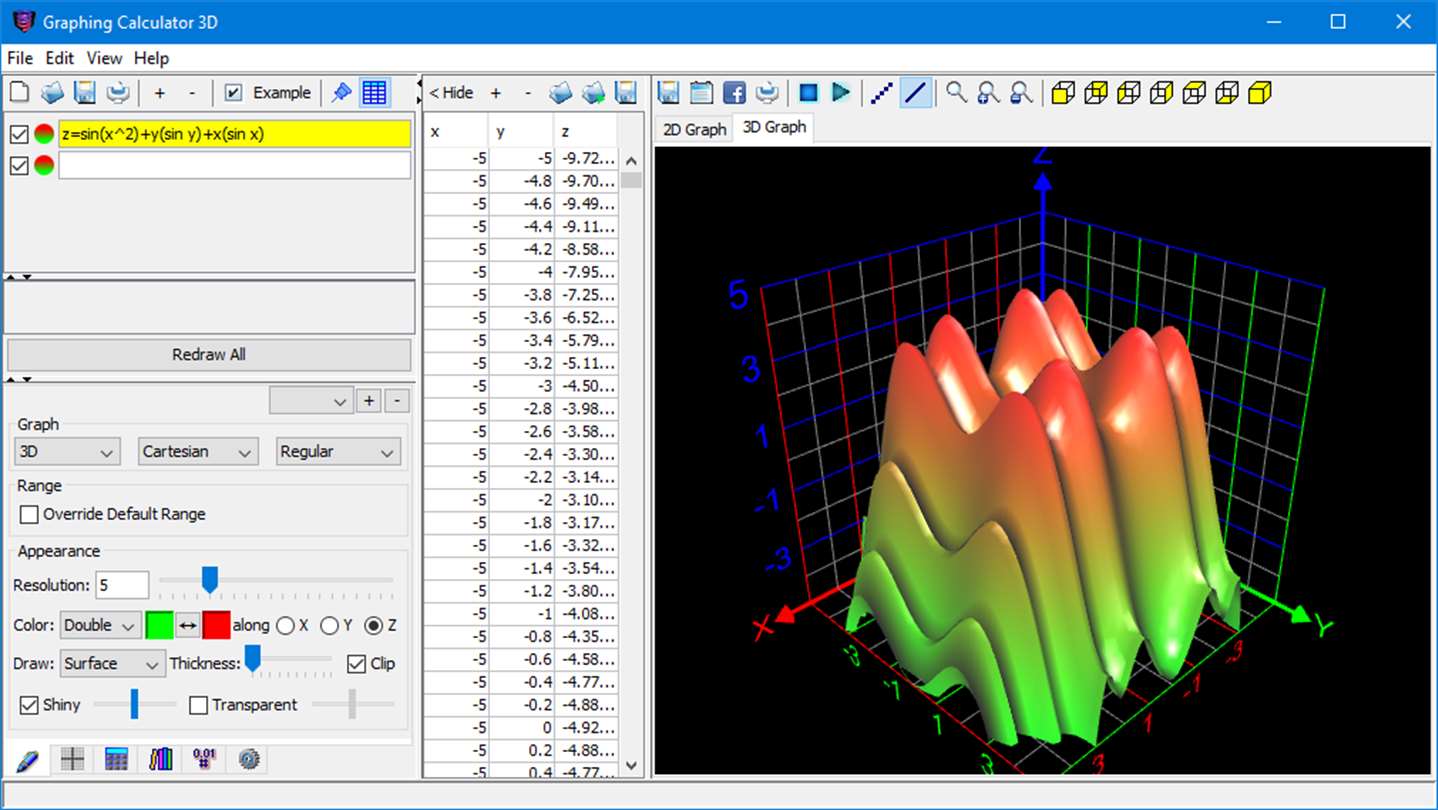Open the View menu
Screen dimensions: 1438x810
(104, 58)
